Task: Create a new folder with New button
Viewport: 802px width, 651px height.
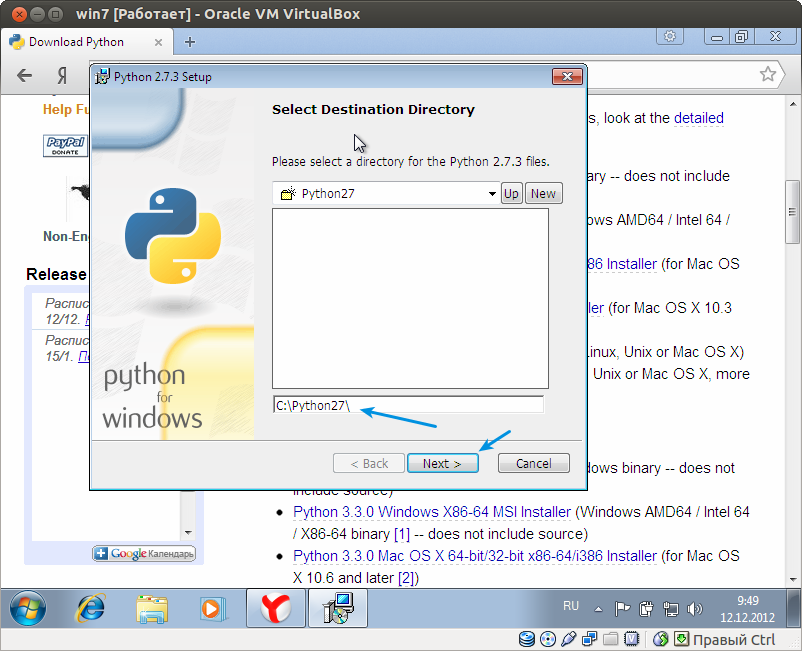Action: (543, 193)
